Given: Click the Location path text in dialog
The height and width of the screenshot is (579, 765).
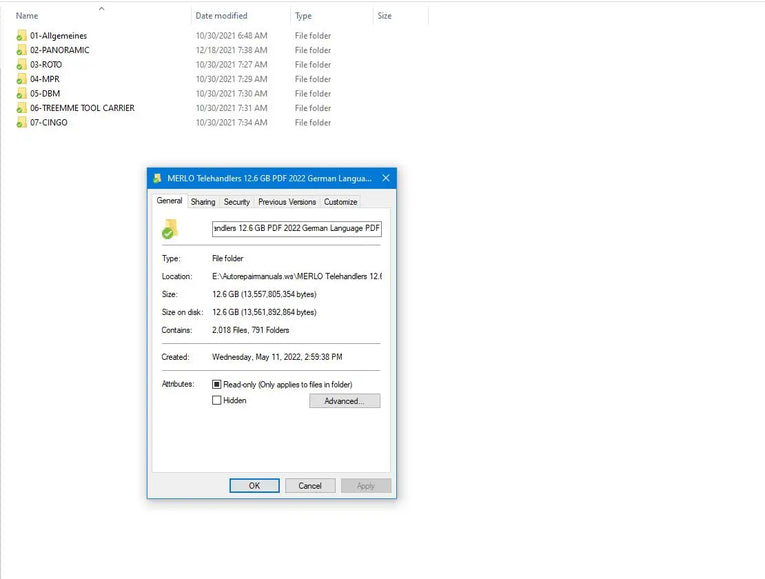Looking at the screenshot, I should (x=297, y=276).
